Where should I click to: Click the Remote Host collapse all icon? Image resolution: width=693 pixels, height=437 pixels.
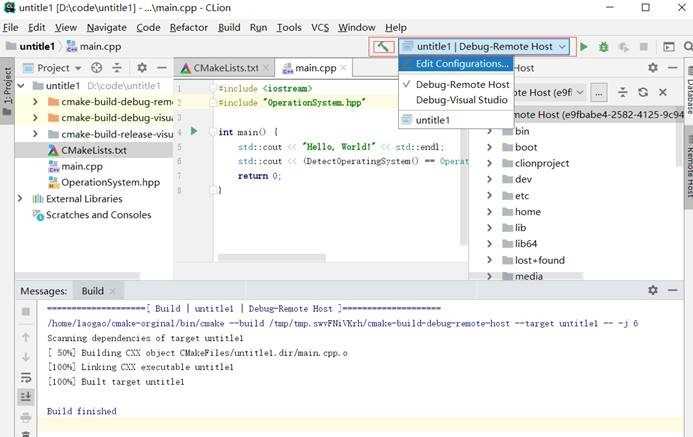tap(623, 92)
